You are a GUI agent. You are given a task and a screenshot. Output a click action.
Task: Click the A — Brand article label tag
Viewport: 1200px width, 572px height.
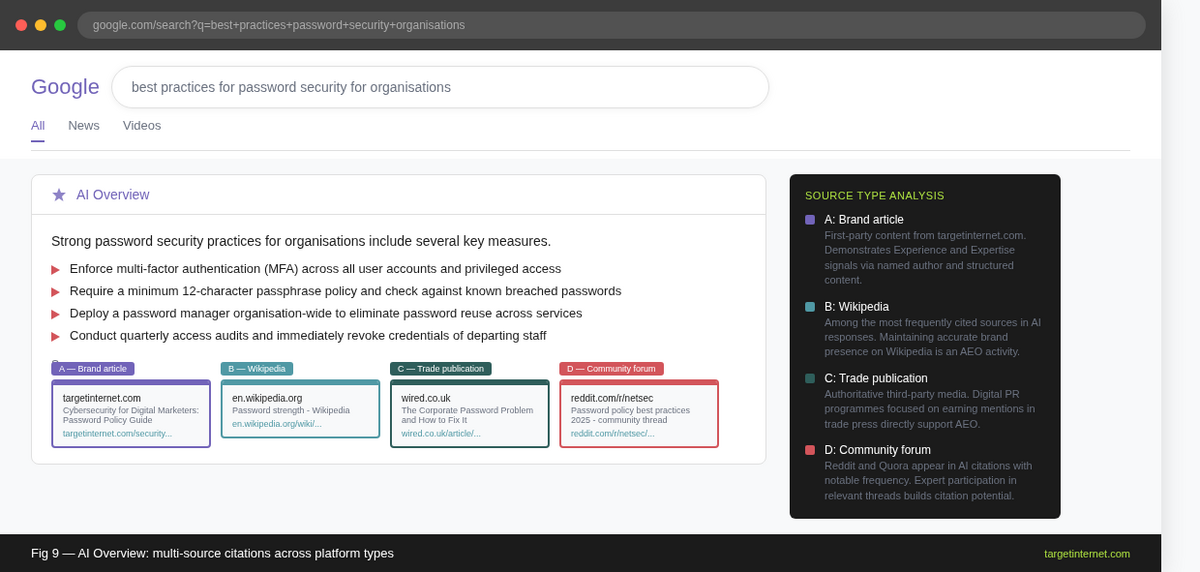click(93, 369)
